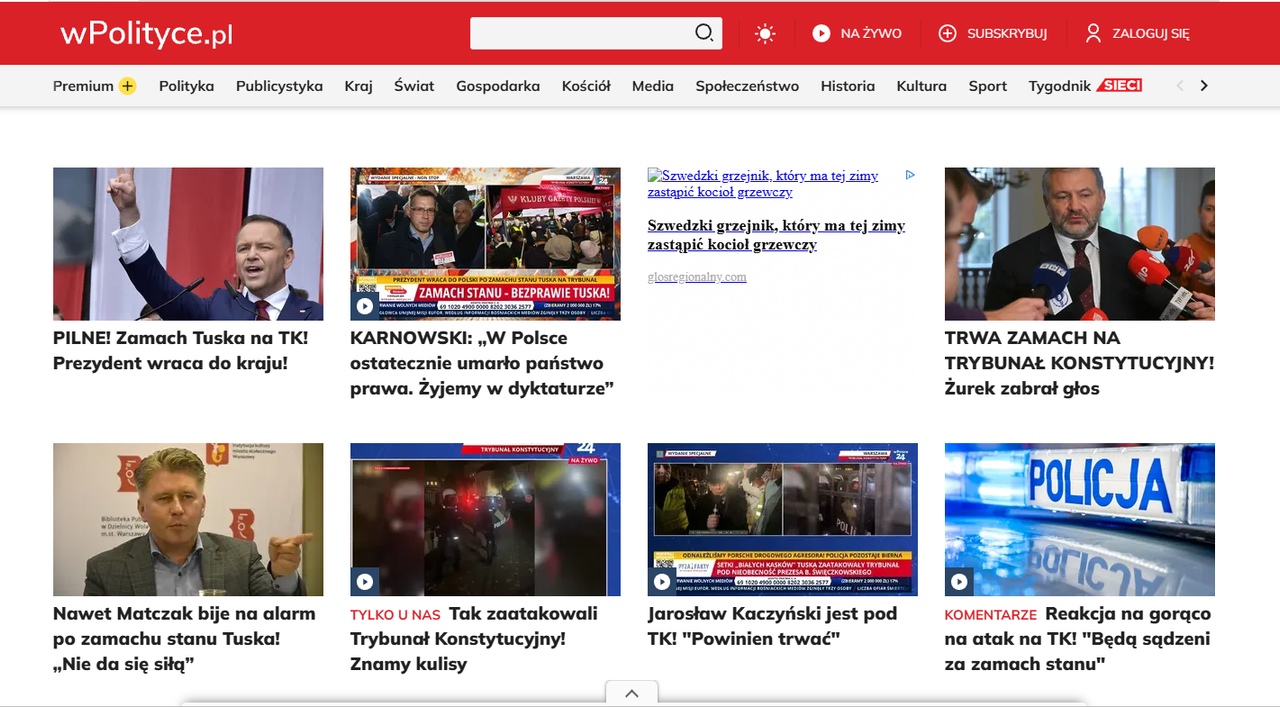Open Premium plus section
1280x707 pixels.
(94, 86)
